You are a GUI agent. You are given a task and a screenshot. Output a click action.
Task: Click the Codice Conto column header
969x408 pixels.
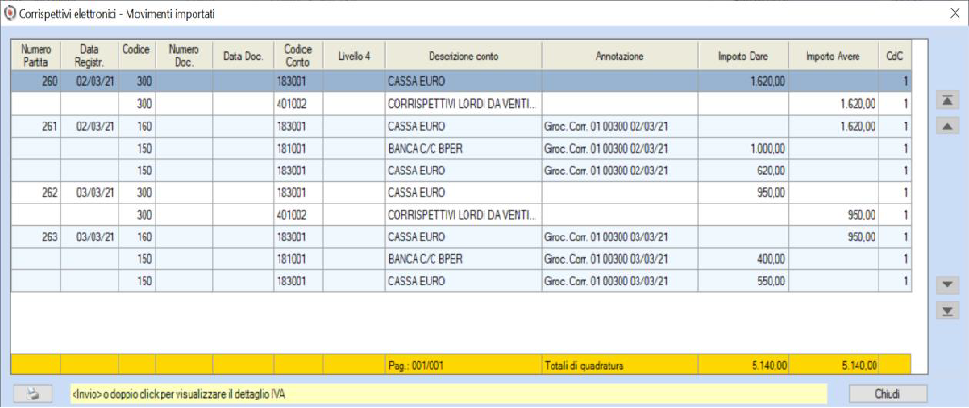[298, 56]
